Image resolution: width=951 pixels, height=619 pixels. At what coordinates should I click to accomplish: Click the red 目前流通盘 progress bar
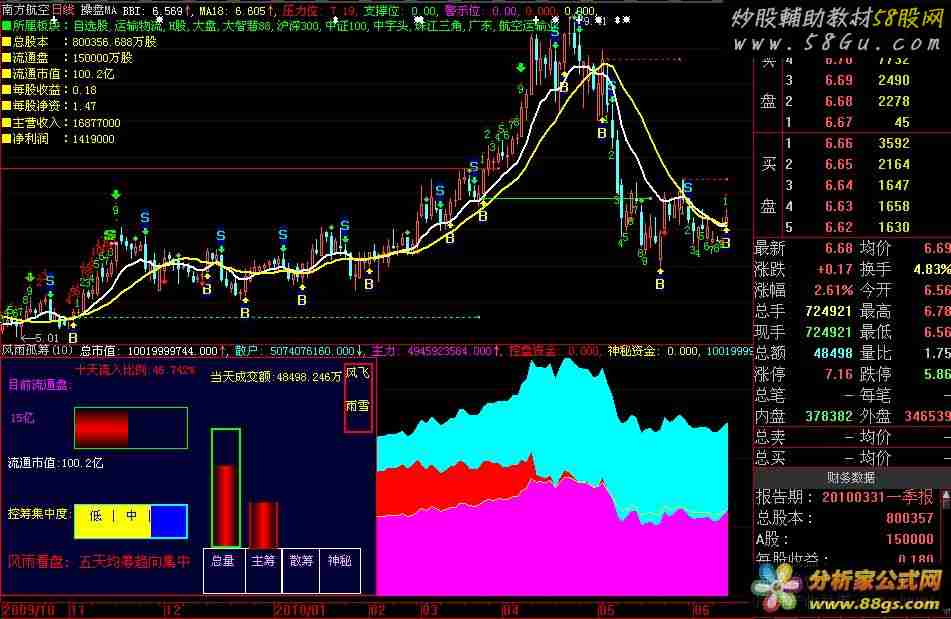point(101,428)
